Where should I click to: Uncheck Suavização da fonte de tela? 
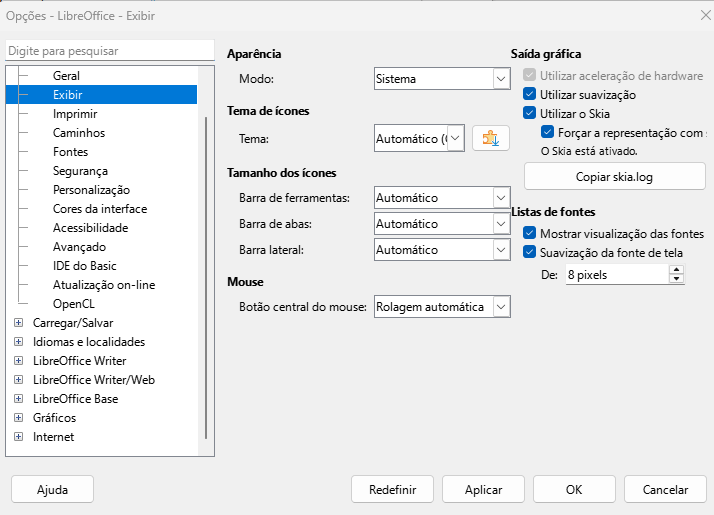(529, 252)
